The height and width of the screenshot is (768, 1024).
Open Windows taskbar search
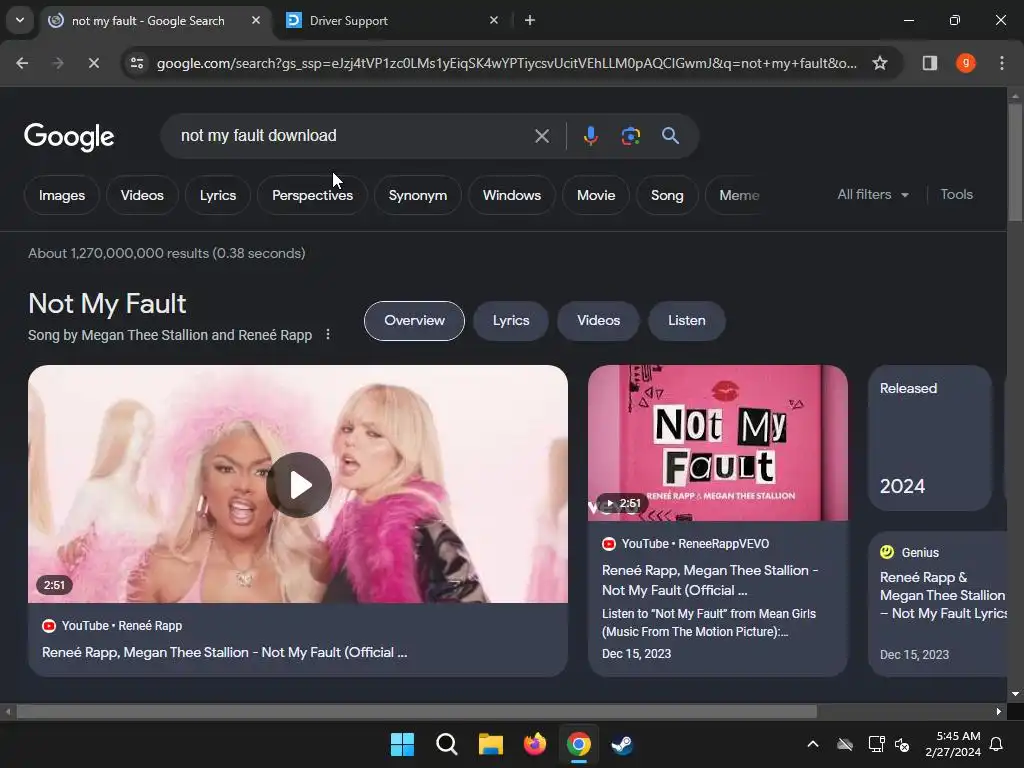pyautogui.click(x=447, y=744)
